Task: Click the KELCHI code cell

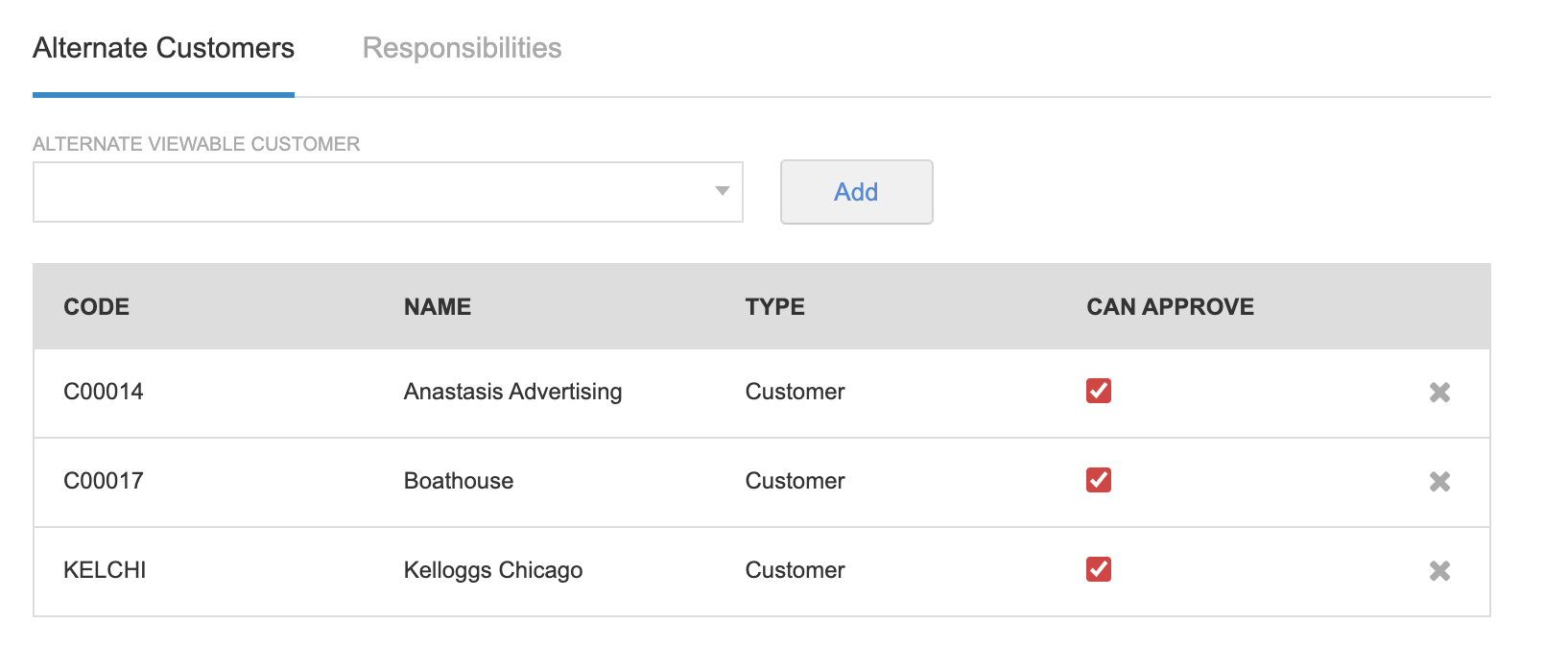Action: [x=105, y=570]
